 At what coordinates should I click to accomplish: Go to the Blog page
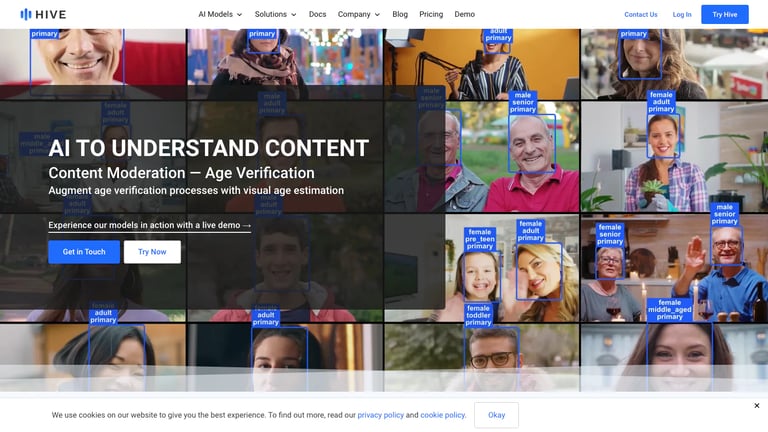click(x=400, y=14)
